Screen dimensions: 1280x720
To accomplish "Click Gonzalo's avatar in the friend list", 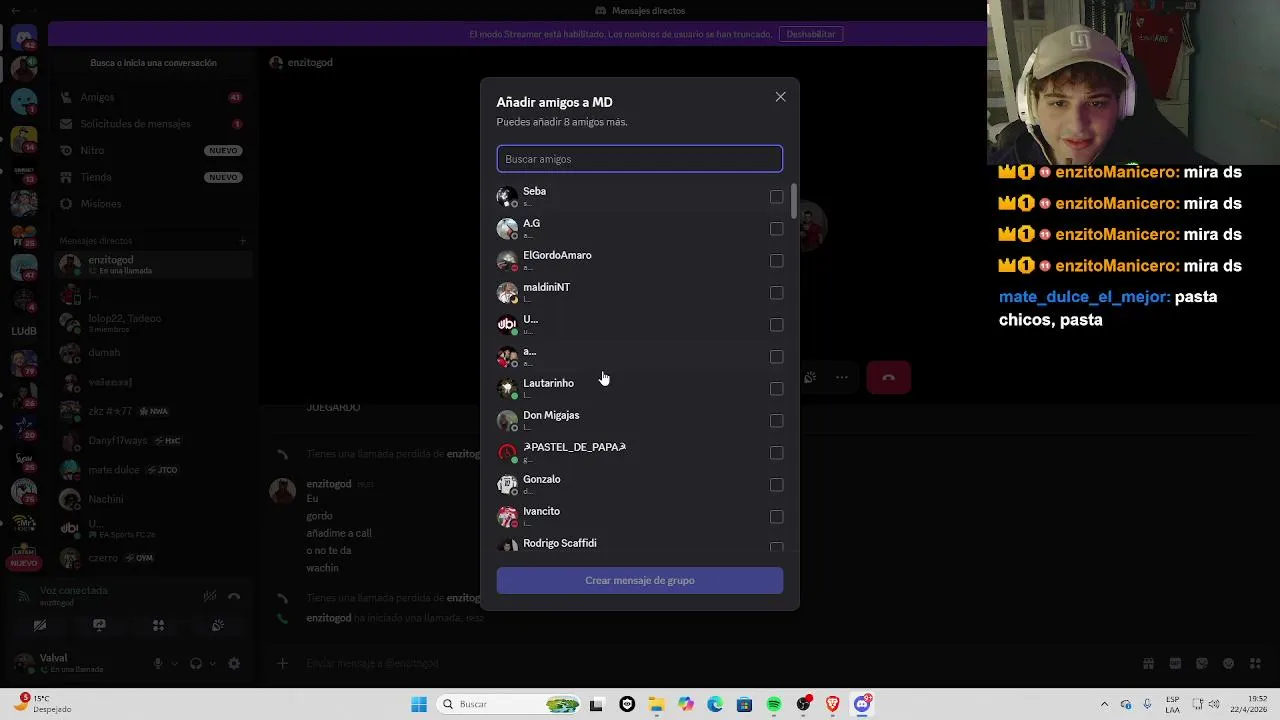I will (x=508, y=485).
